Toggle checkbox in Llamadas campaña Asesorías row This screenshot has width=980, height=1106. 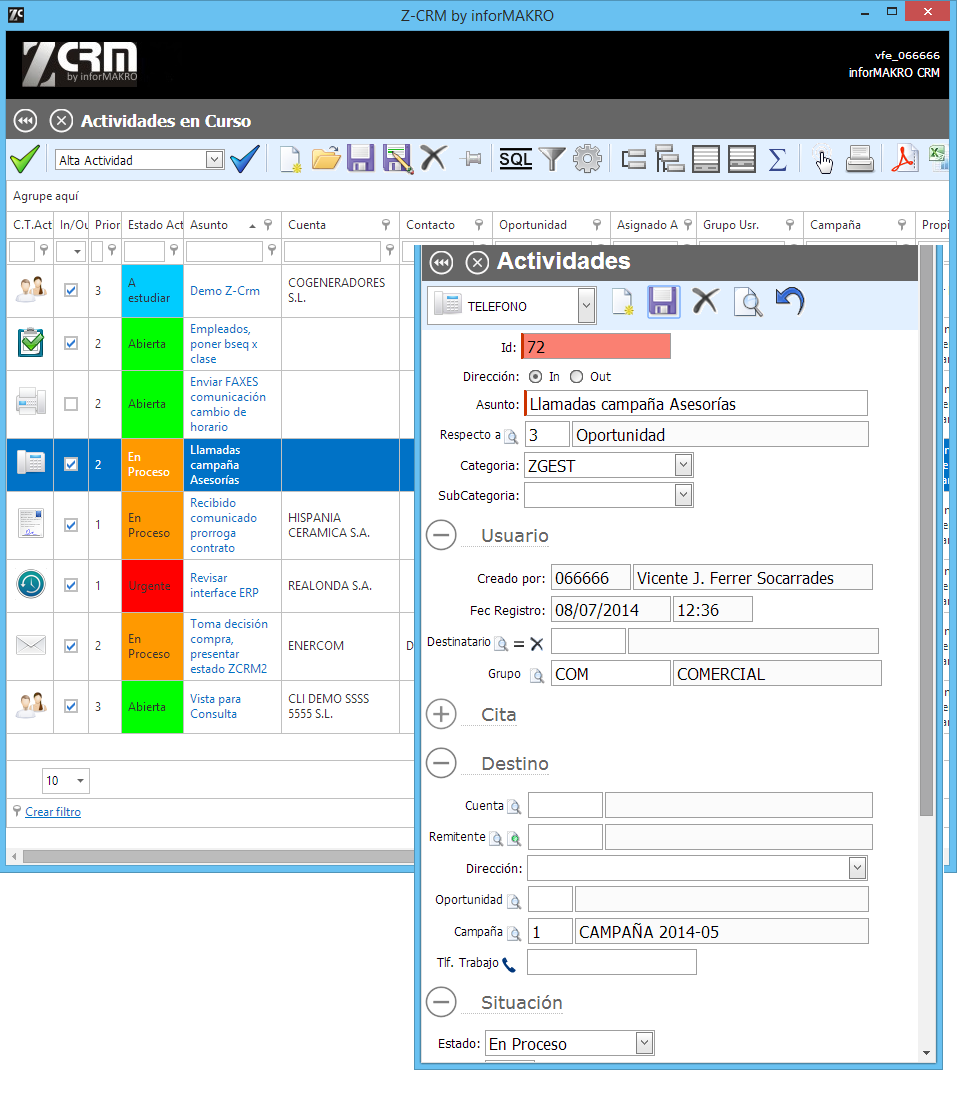coord(71,463)
